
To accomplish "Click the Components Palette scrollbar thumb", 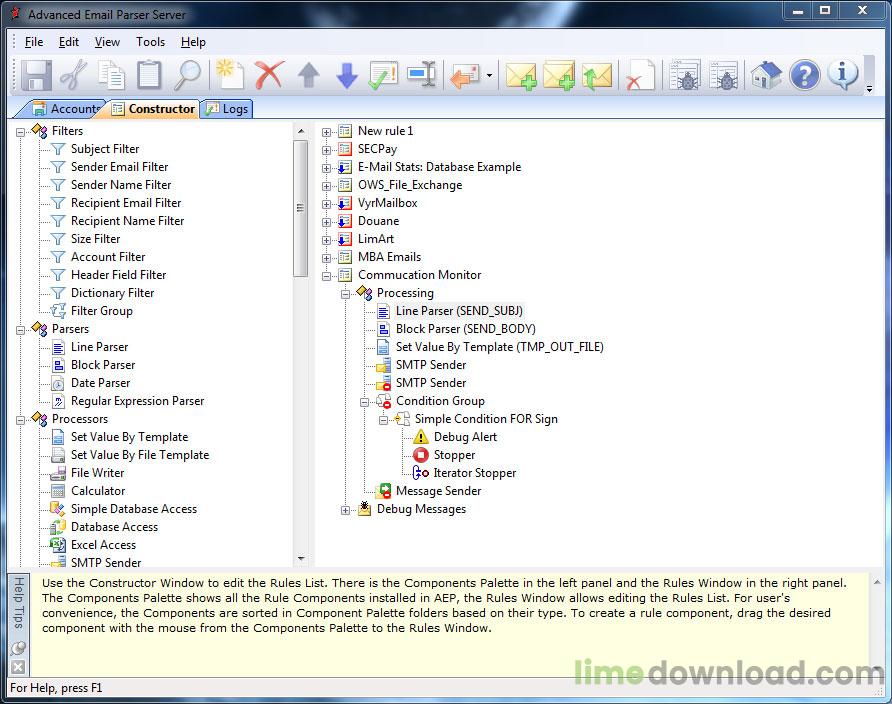I will click(x=300, y=208).
